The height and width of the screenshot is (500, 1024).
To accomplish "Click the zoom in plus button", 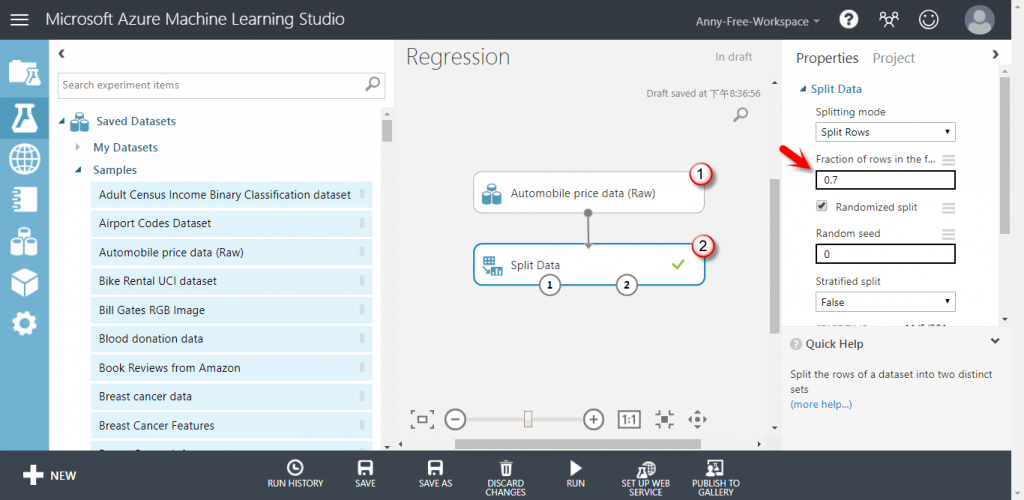I will click(593, 419).
